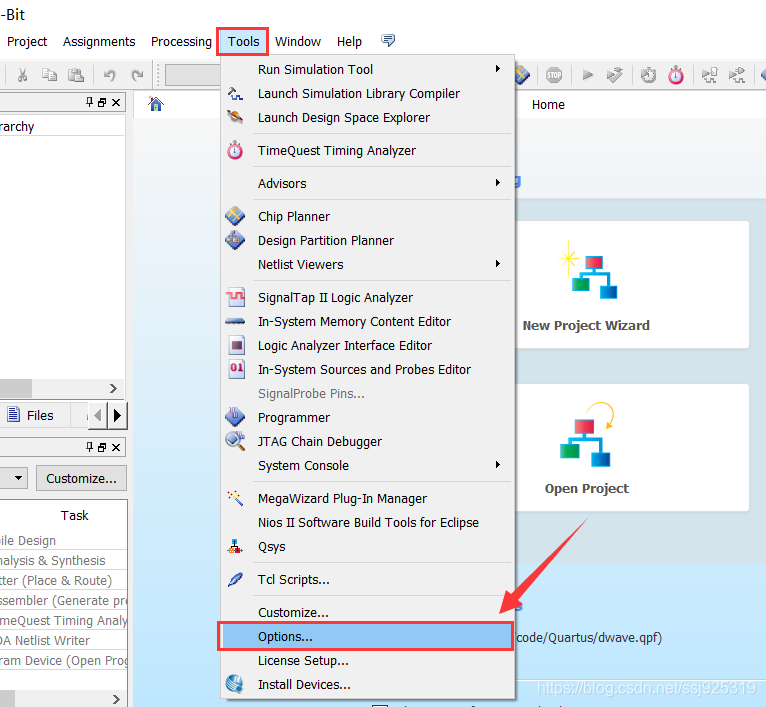Click hierarchy panel horizontal scrollbar right arrow
Viewport: 766px width, 707px height.
[x=113, y=388]
